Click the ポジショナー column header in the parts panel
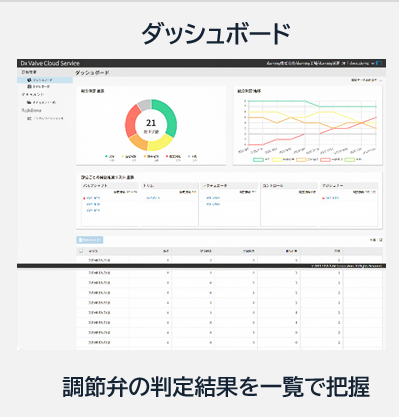 click(349, 186)
